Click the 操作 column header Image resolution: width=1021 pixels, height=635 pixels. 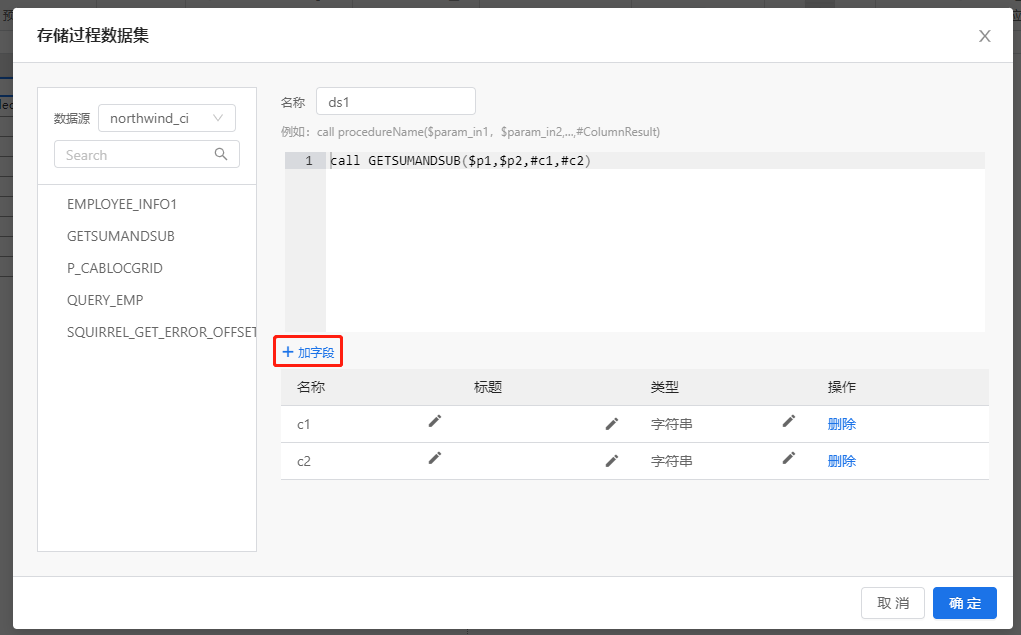pos(841,387)
